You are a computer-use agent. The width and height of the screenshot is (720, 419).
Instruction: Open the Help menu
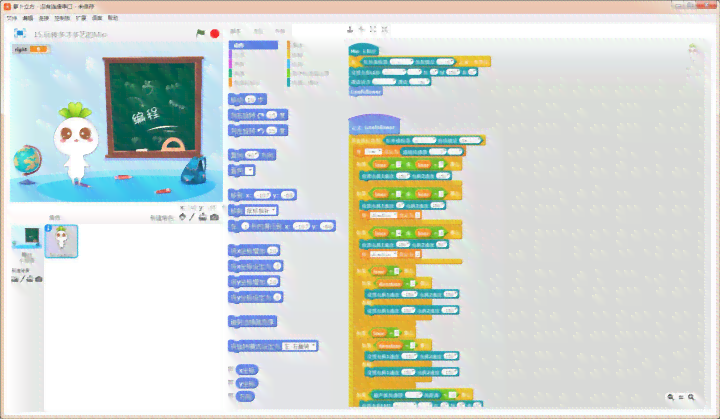pos(113,18)
